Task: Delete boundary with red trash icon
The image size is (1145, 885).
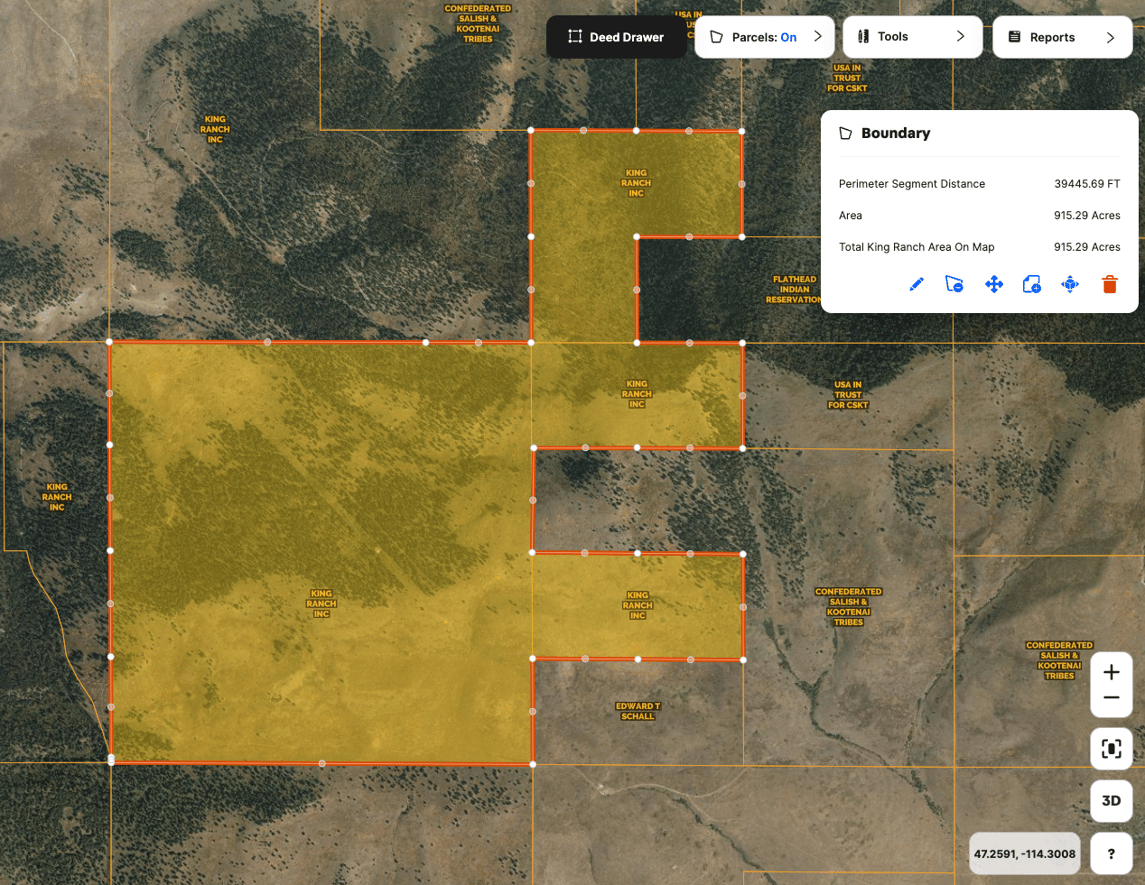Action: point(1109,285)
